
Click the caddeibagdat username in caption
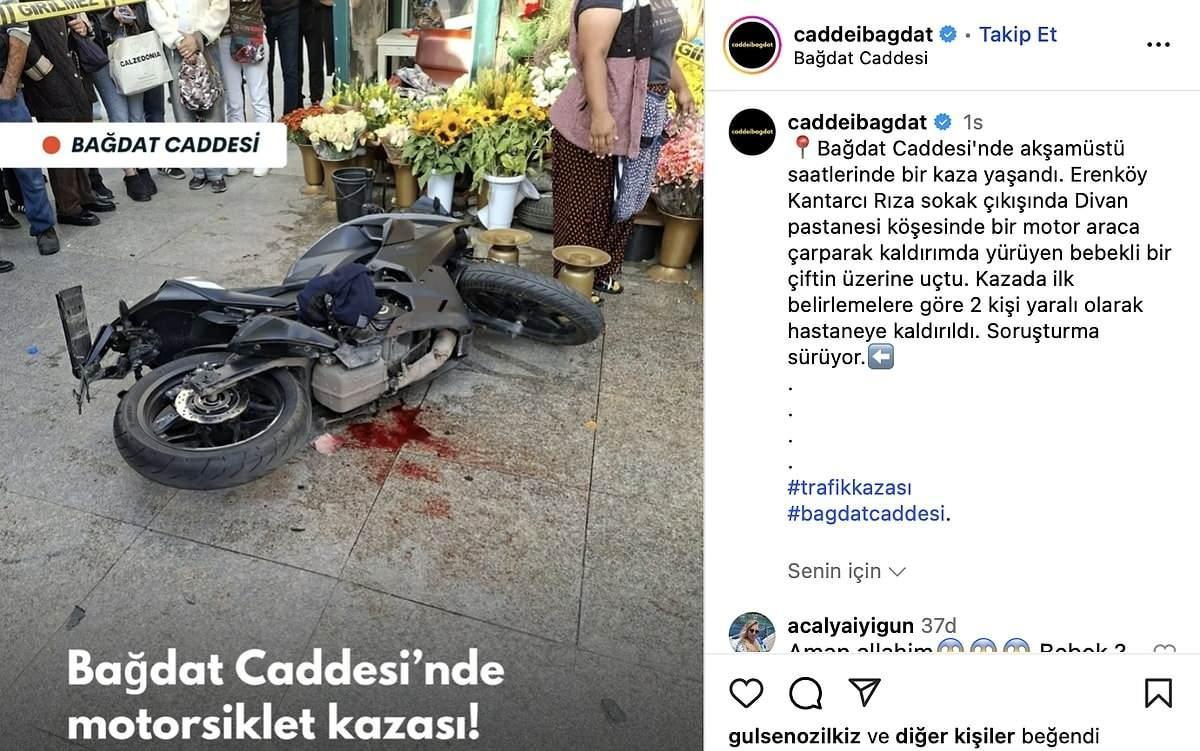pos(859,122)
